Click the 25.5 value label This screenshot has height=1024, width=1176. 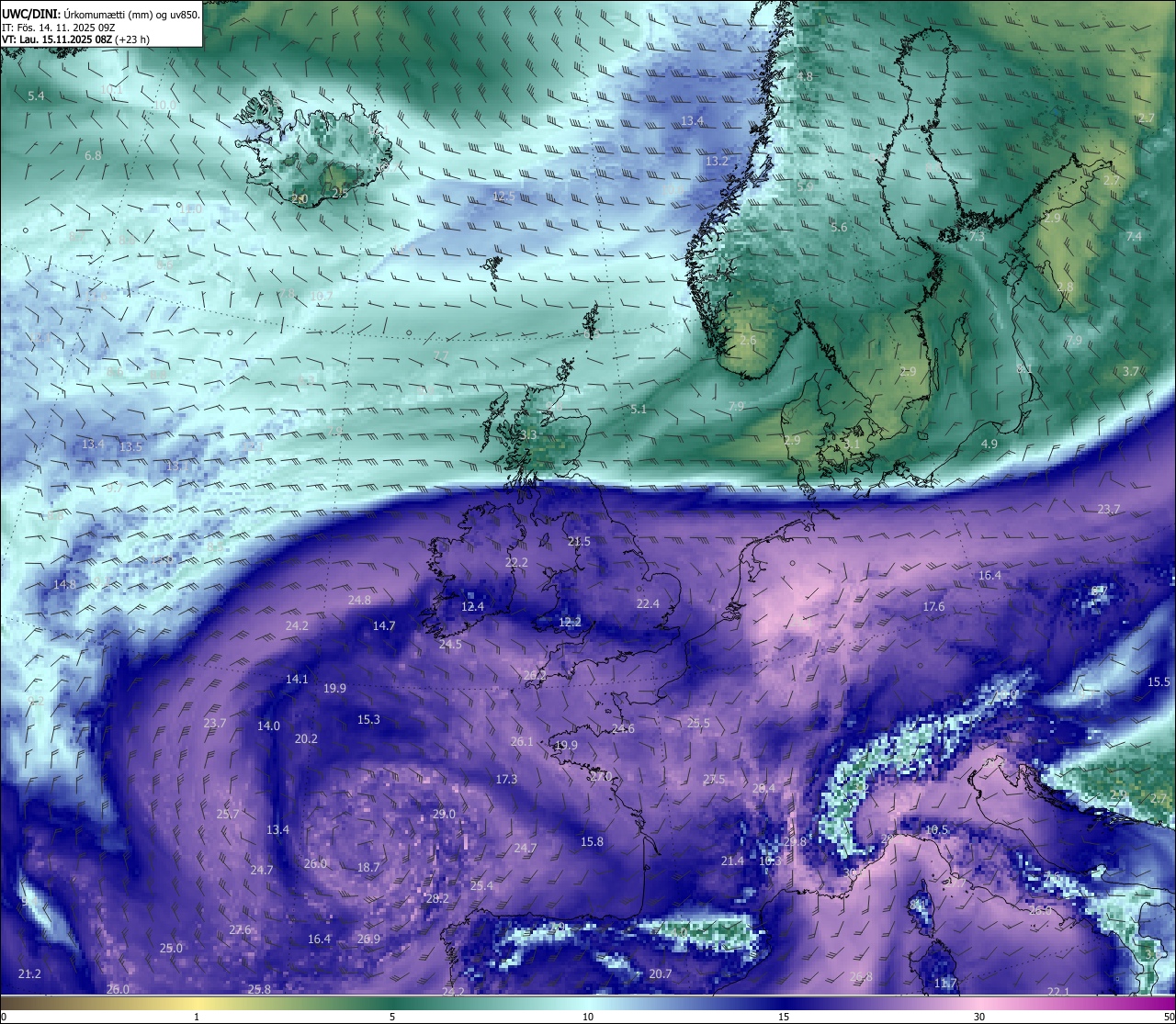[698, 724]
